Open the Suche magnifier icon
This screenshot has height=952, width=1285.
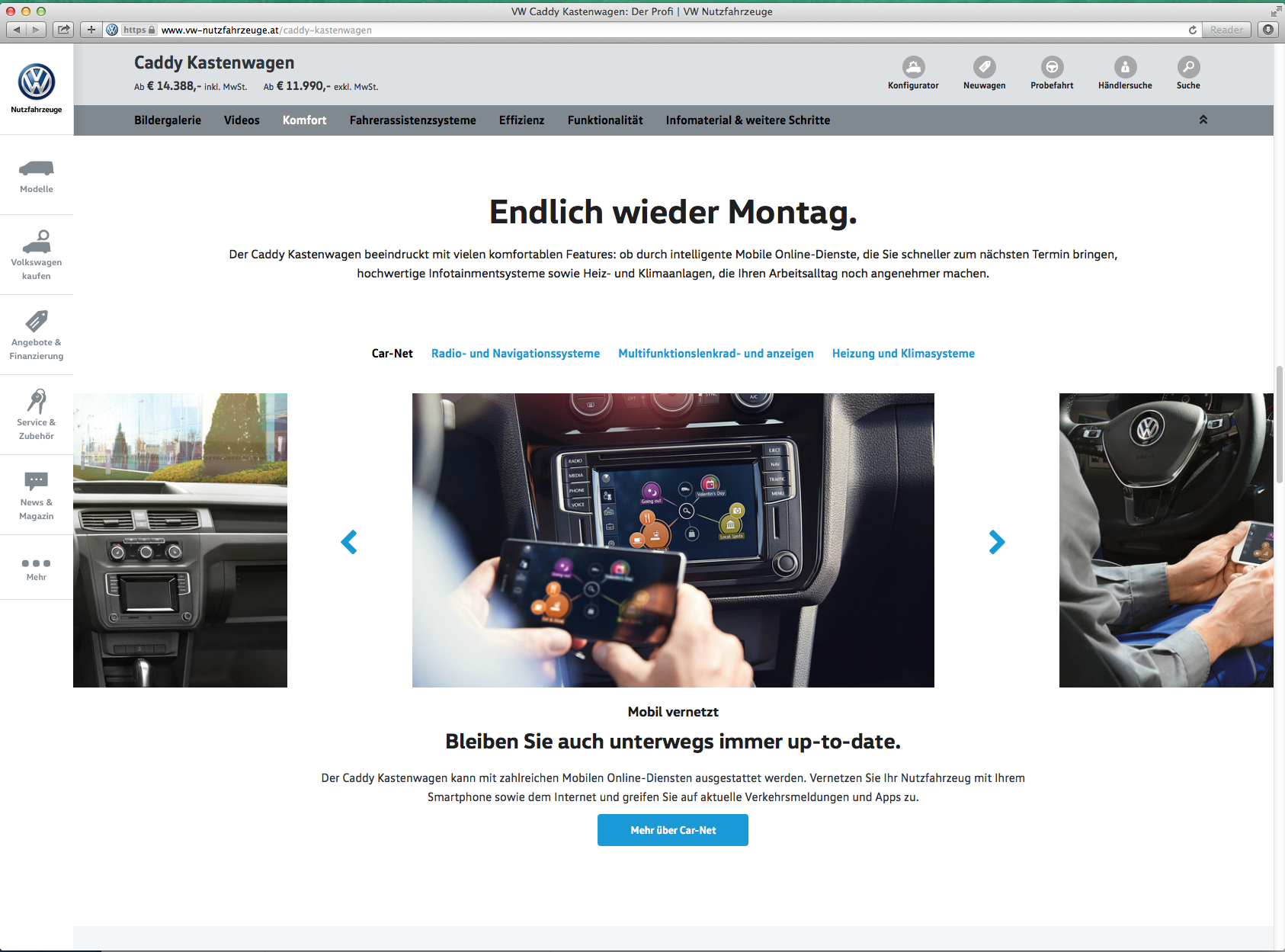click(x=1188, y=67)
